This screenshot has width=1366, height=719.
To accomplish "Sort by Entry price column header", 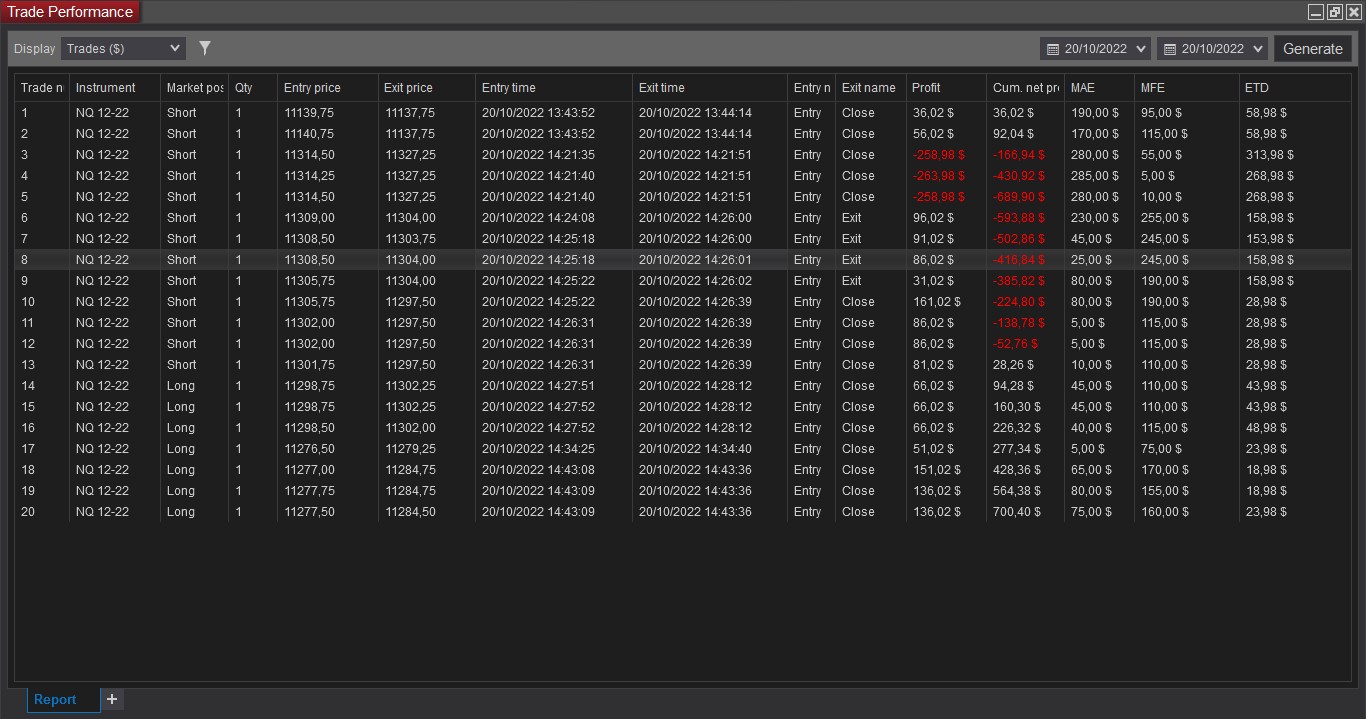I will point(328,88).
